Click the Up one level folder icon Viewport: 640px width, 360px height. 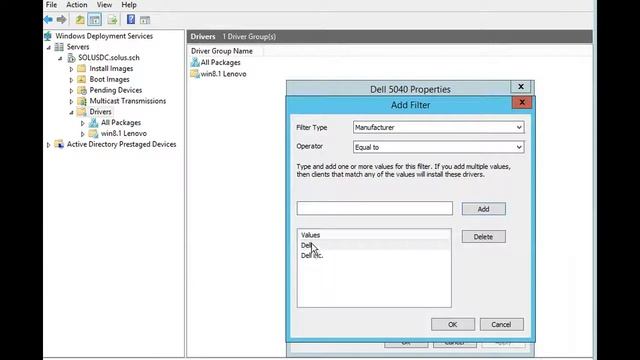pos(80,19)
